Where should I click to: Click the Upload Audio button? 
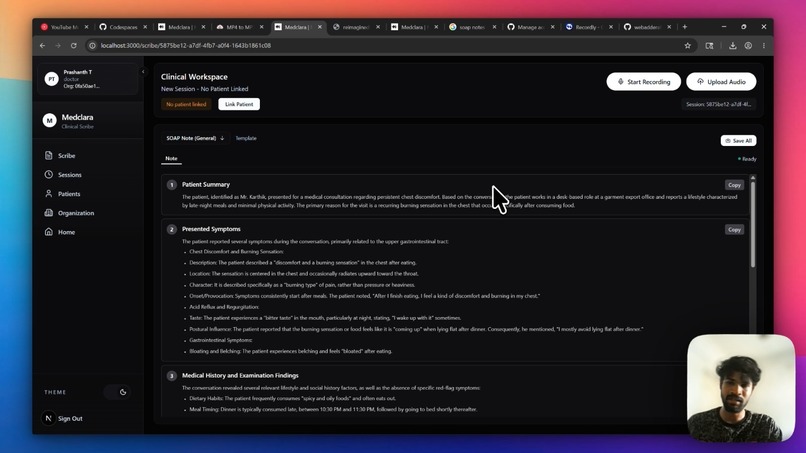pos(721,82)
